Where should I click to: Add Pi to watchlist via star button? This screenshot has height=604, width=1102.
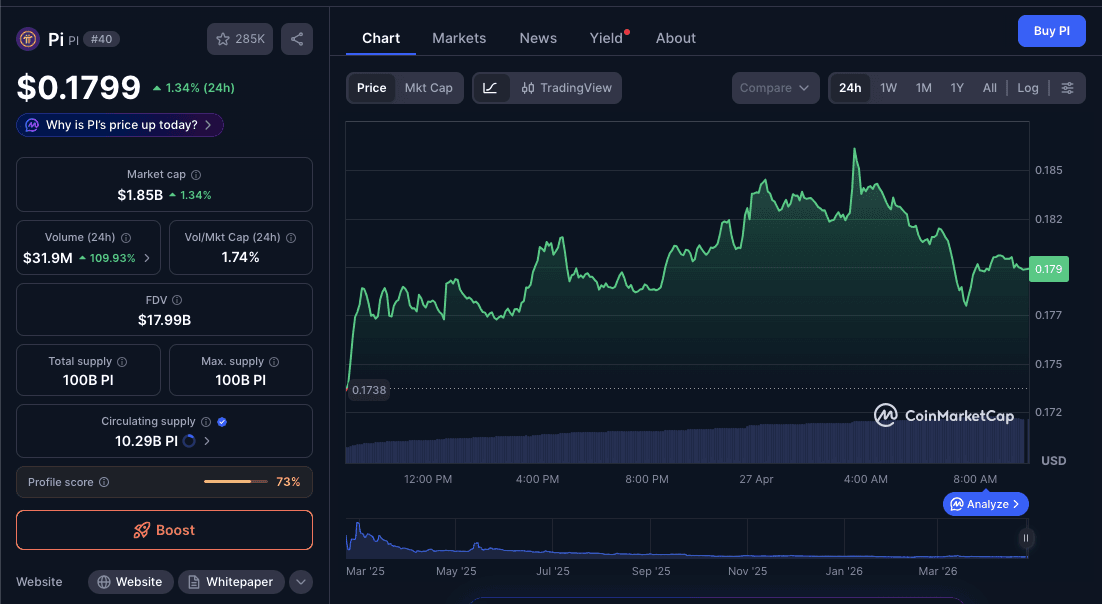point(239,38)
